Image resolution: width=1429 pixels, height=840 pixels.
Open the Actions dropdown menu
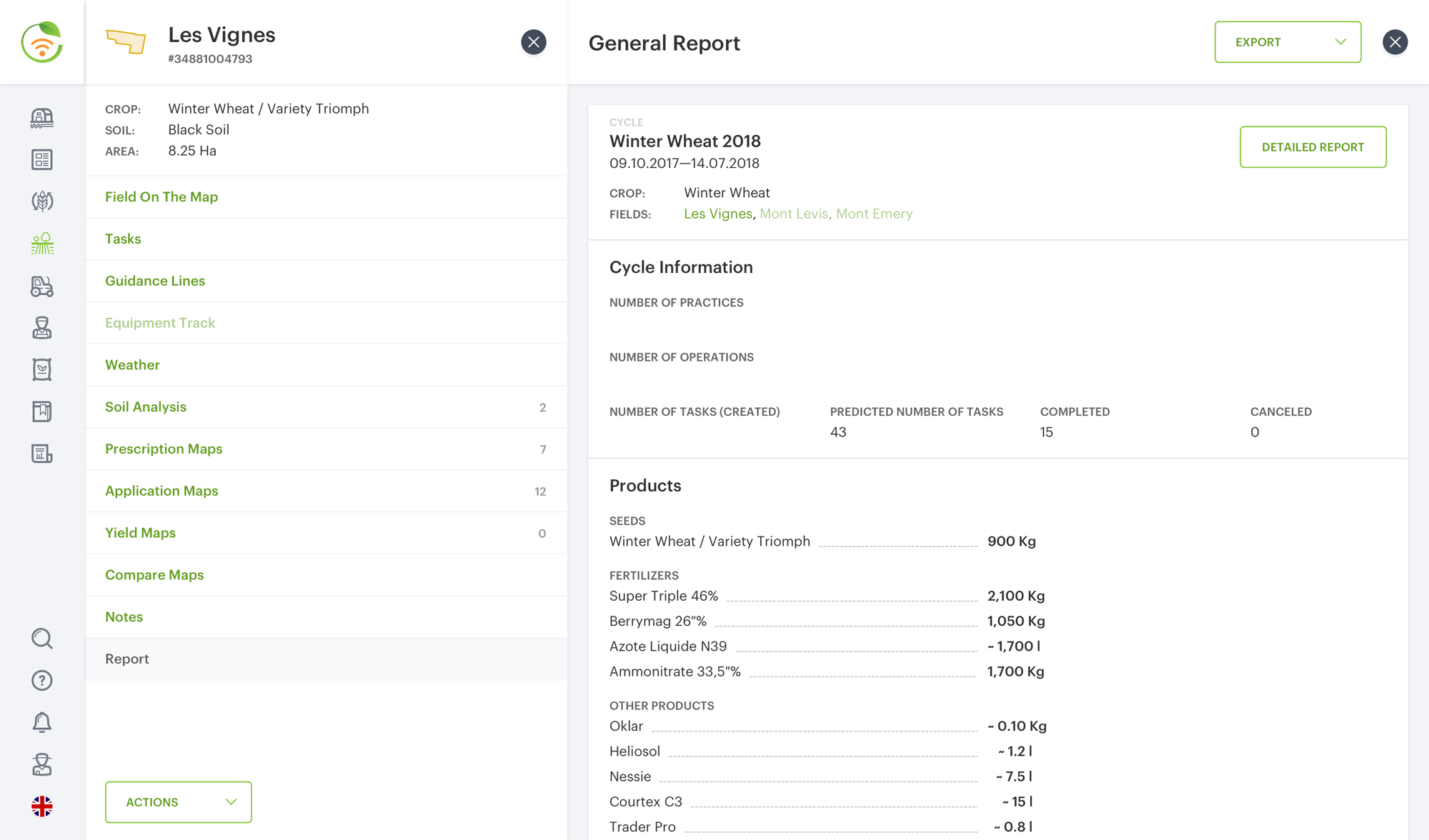pyautogui.click(x=178, y=802)
